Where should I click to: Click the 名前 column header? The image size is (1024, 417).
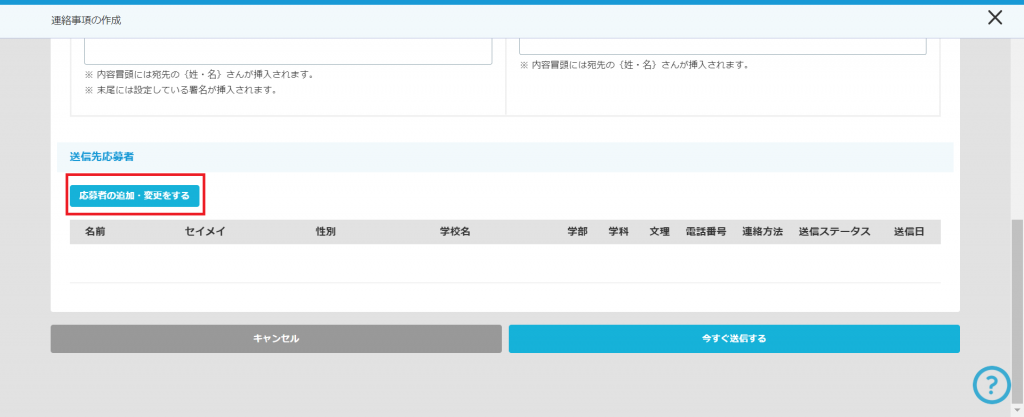pos(95,231)
